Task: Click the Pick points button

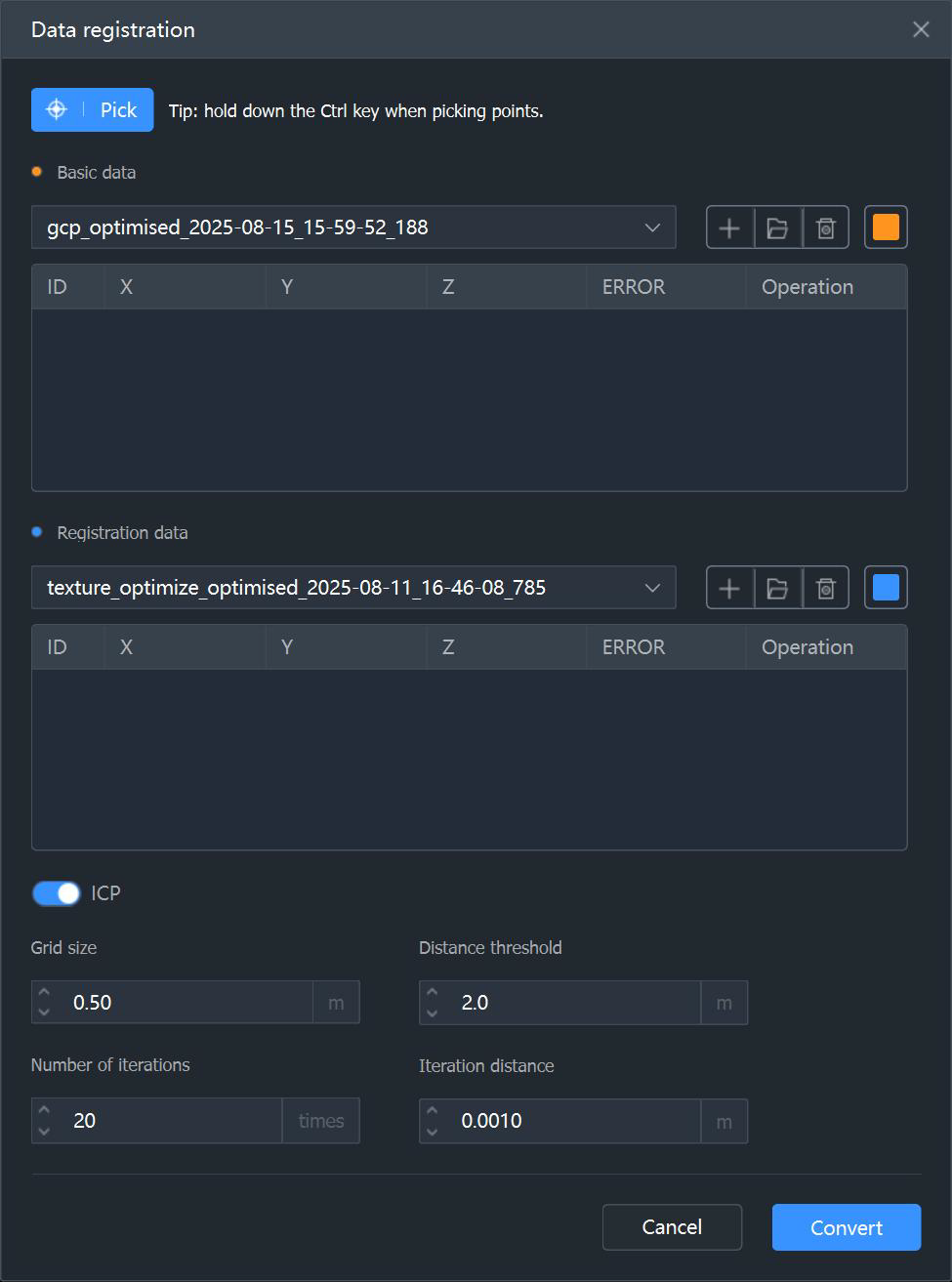Action: (92, 110)
